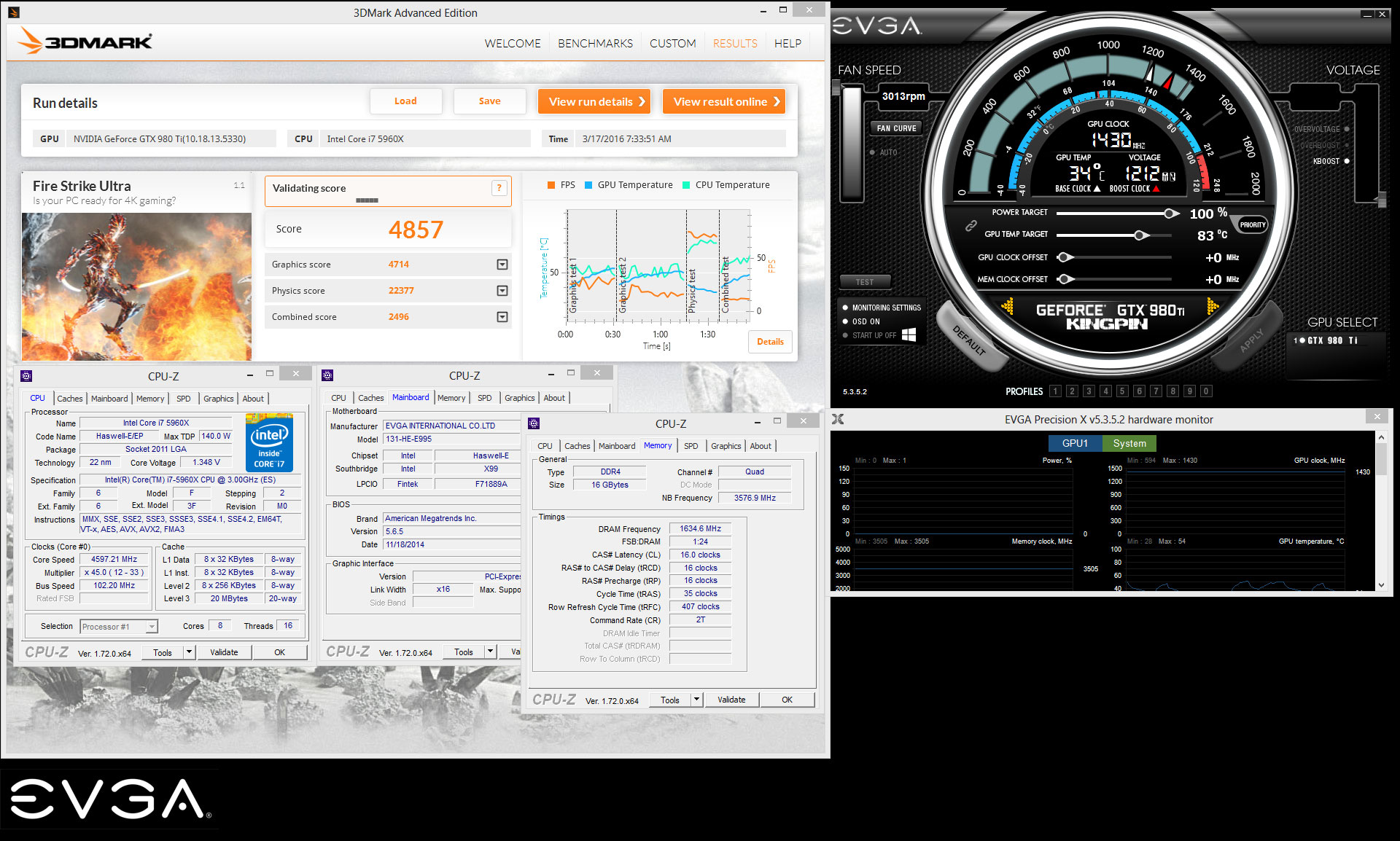
Task: Click the Boost Clock red triangle indicator
Action: point(1156,189)
